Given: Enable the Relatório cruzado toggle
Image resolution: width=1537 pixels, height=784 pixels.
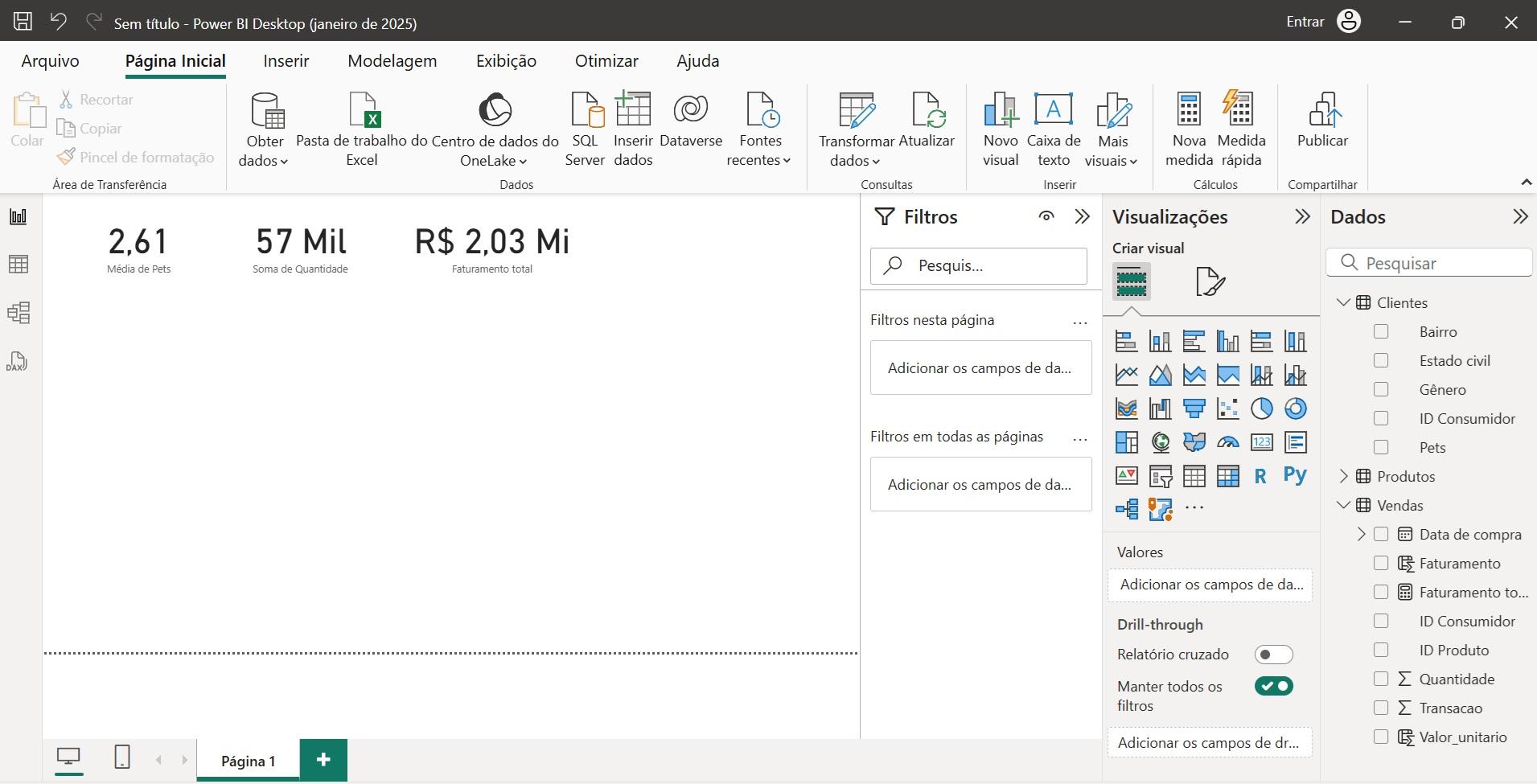Looking at the screenshot, I should point(1273,655).
